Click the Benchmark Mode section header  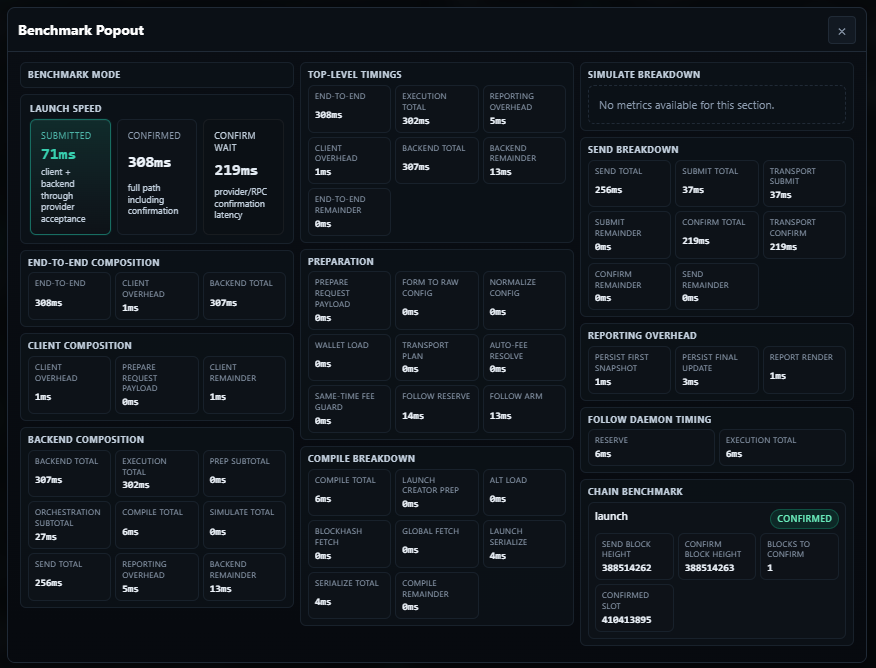(x=157, y=75)
